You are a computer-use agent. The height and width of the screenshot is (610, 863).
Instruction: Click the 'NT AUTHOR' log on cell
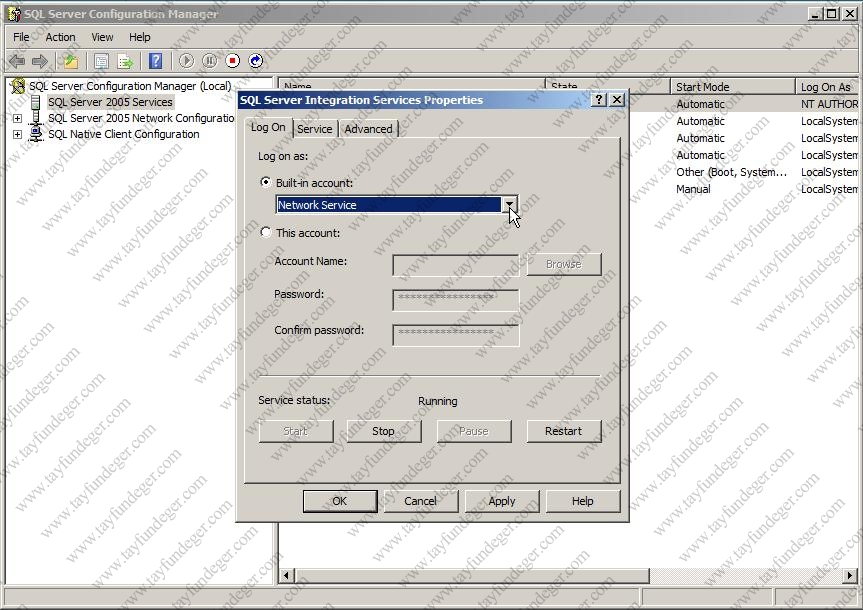829,104
